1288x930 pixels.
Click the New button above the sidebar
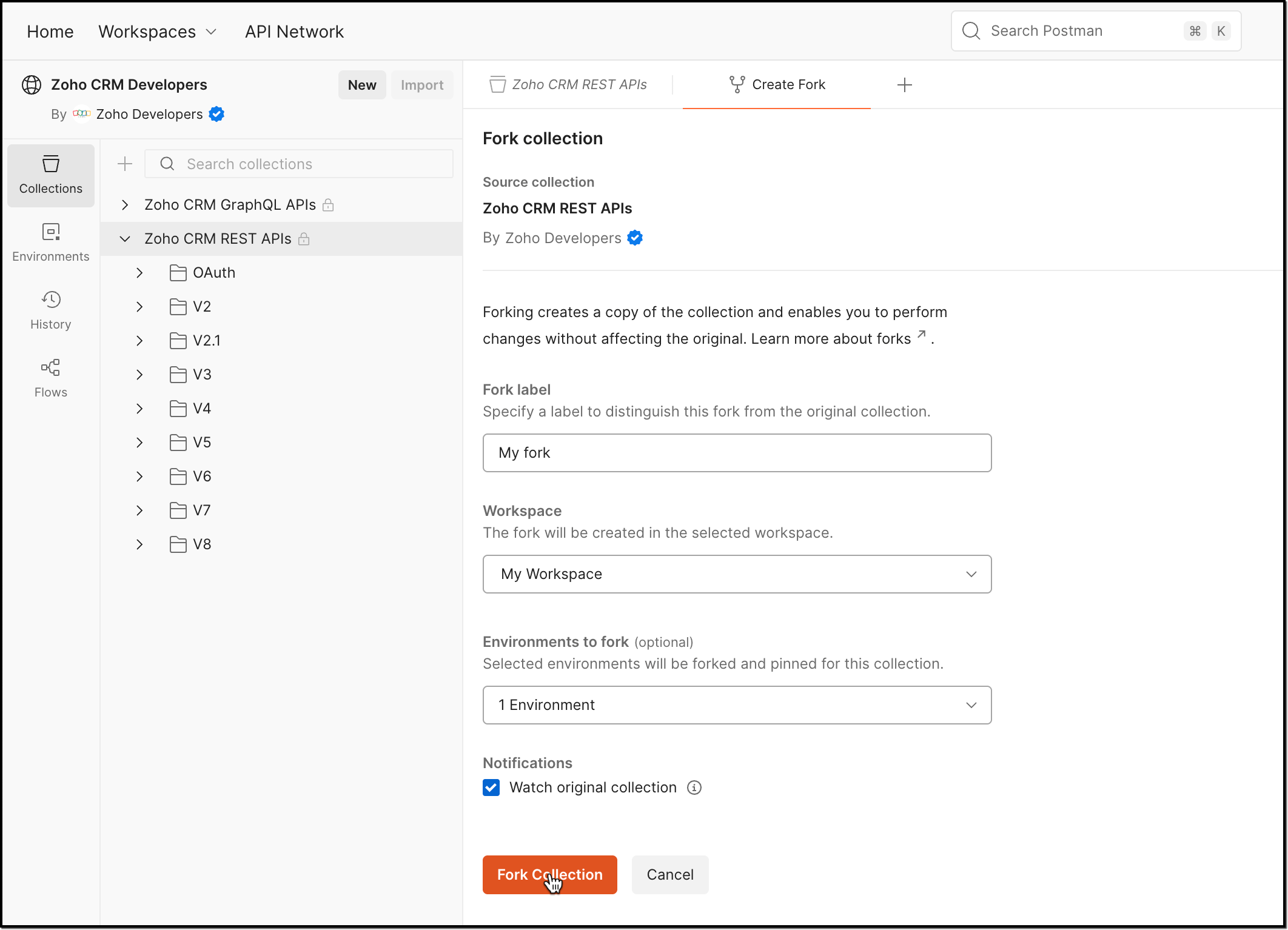click(x=361, y=84)
